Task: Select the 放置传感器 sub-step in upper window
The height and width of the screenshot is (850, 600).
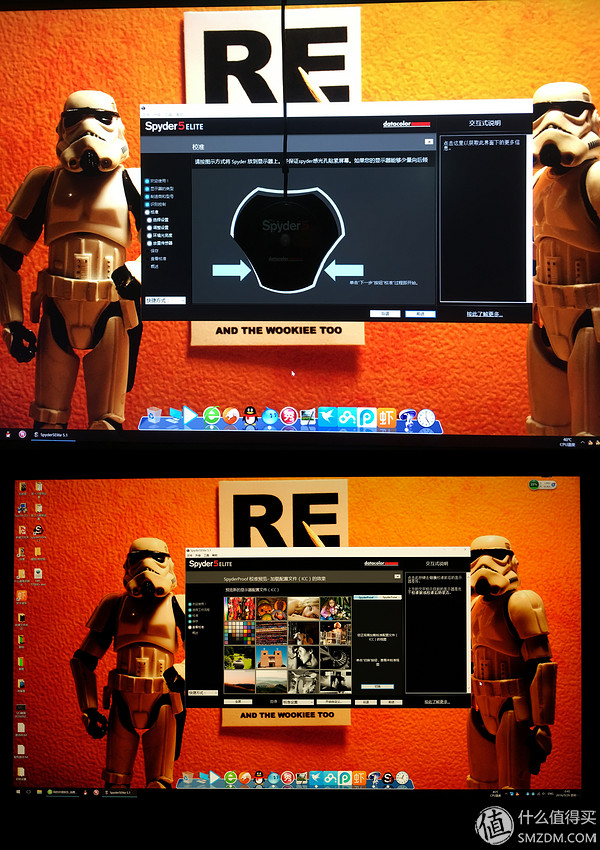Action: pyautogui.click(x=160, y=243)
